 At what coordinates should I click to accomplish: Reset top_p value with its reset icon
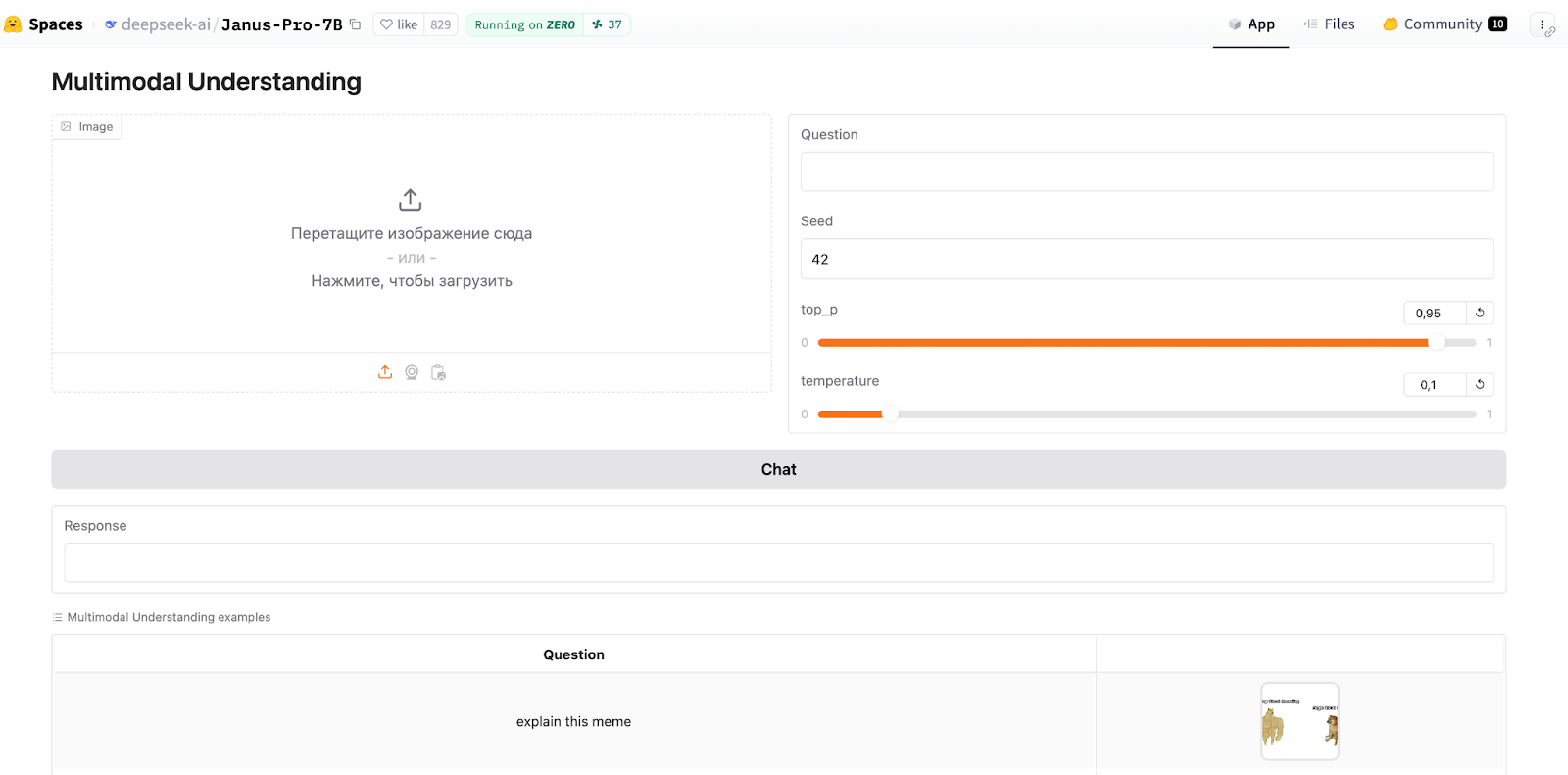pyautogui.click(x=1480, y=313)
